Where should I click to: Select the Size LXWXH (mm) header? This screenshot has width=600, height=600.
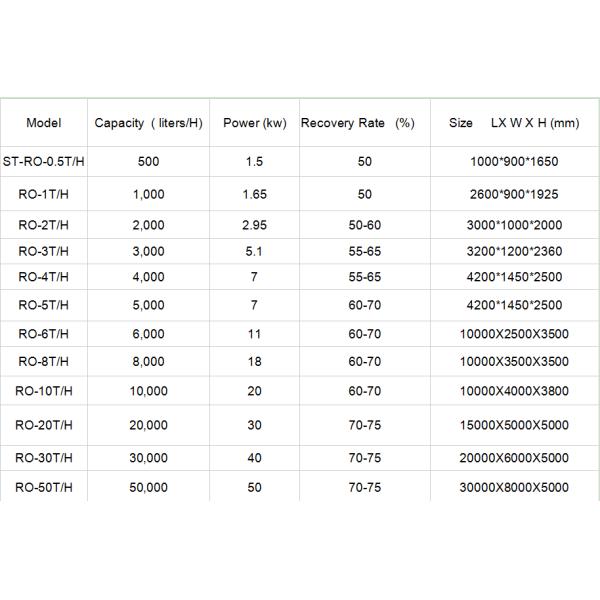[x=514, y=124]
